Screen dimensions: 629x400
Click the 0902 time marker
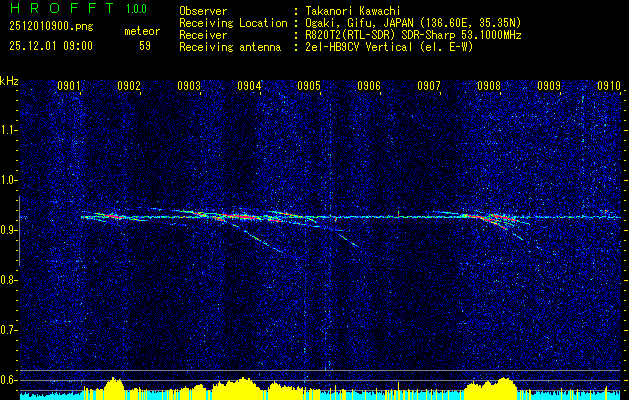(129, 85)
